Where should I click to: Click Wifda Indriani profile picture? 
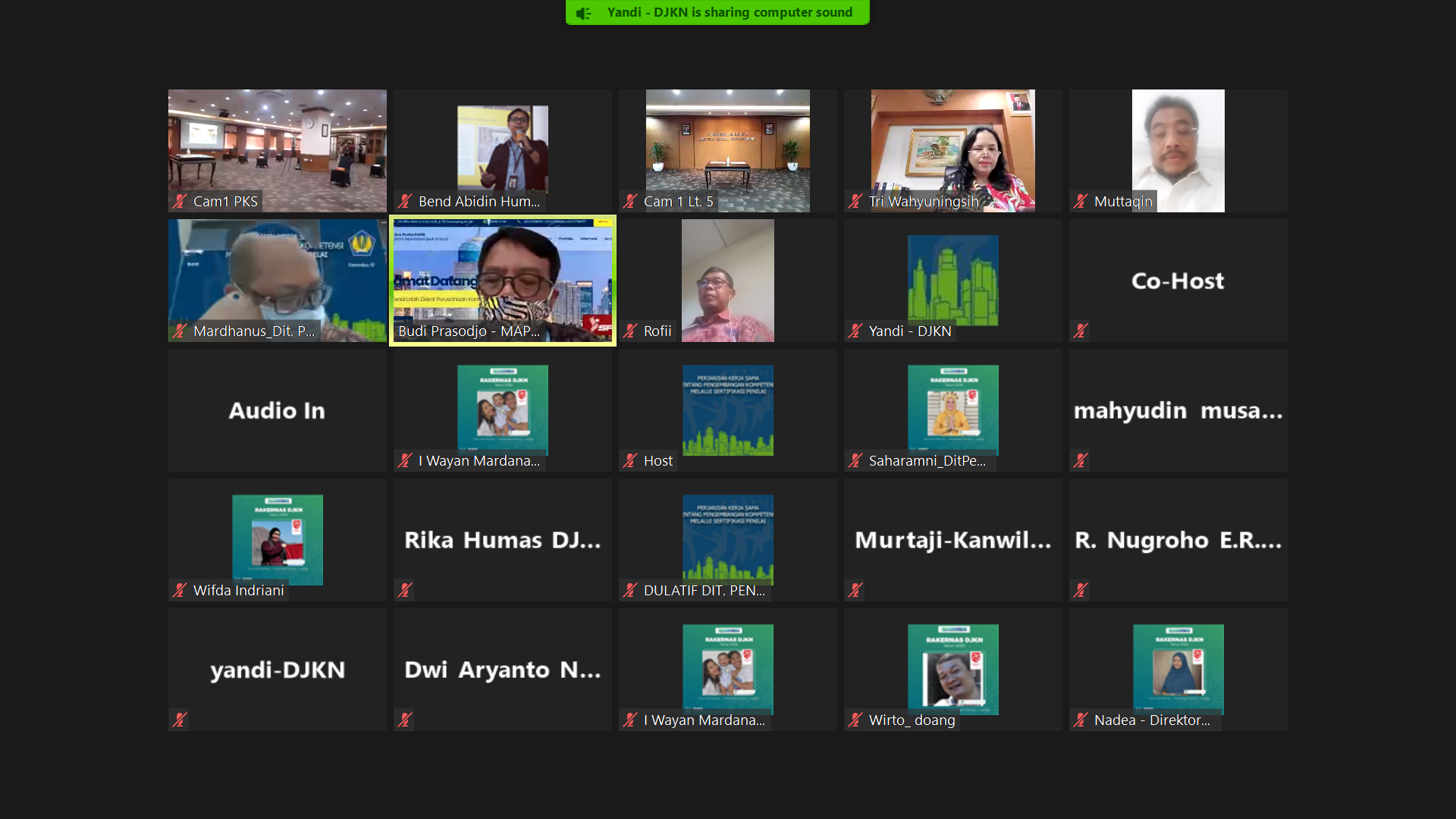(x=277, y=539)
